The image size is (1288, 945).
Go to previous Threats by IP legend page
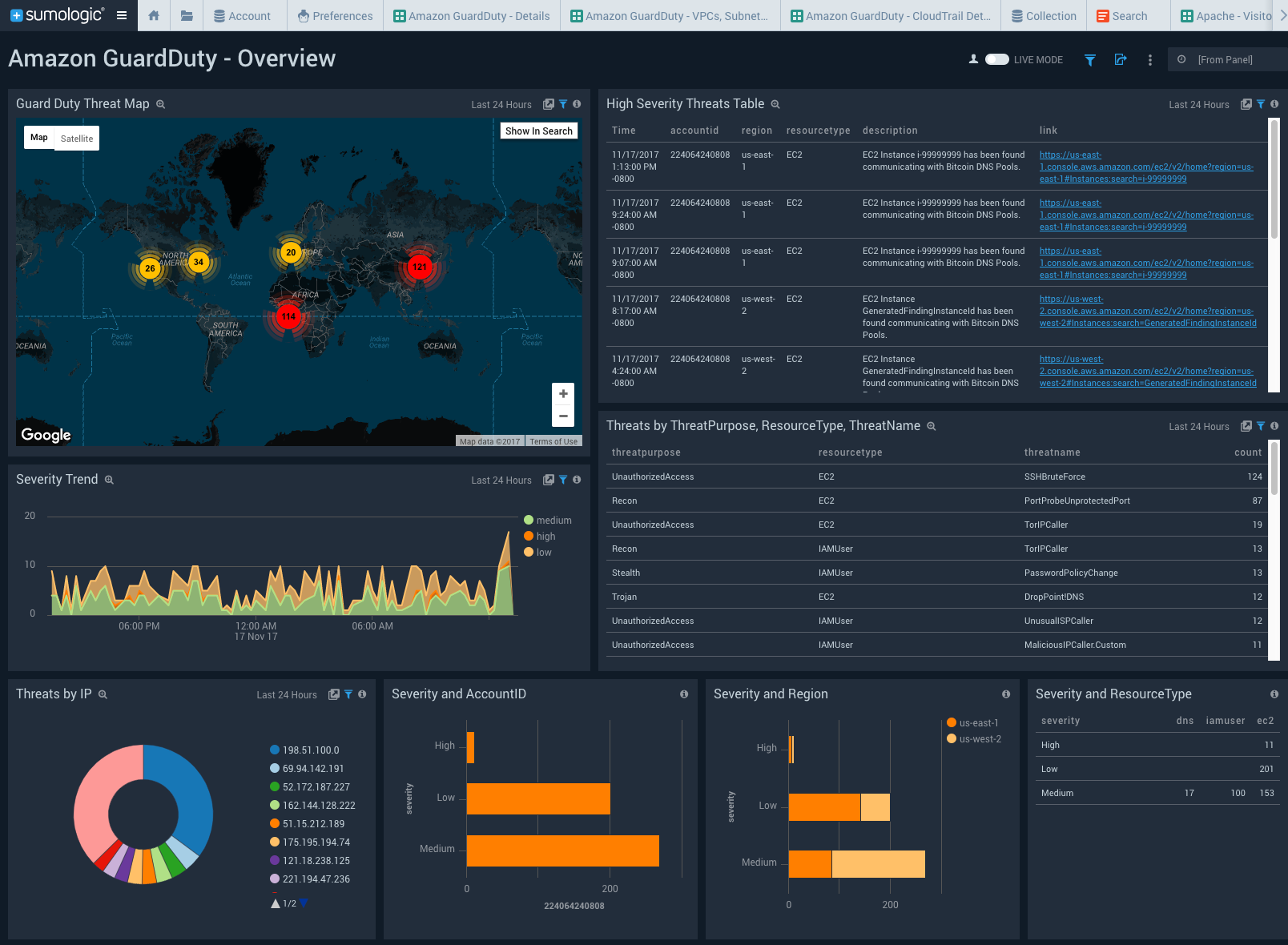click(276, 903)
